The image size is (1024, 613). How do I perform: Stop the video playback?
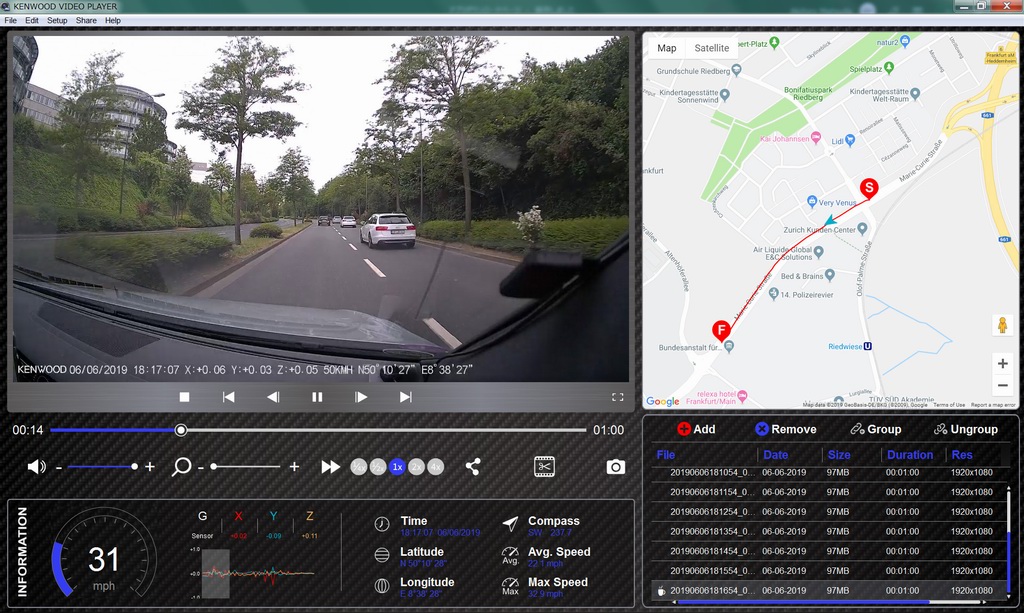click(184, 397)
